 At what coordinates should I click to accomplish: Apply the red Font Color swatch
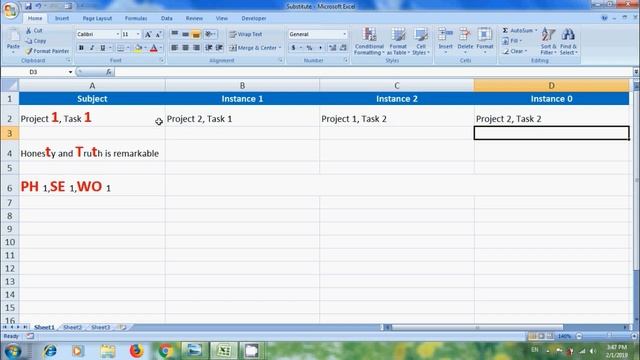pyautogui.click(x=154, y=48)
